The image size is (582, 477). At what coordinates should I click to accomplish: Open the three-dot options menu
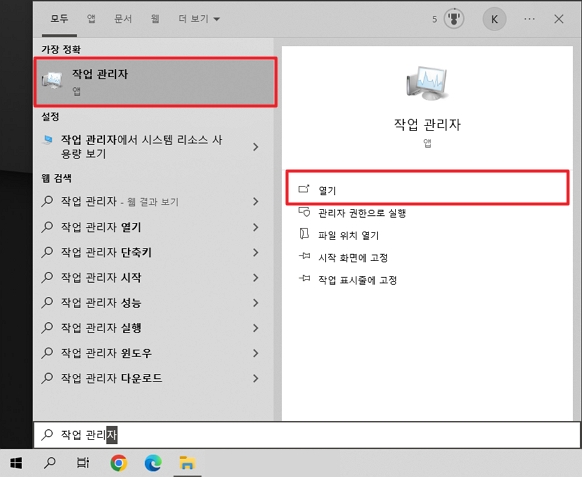point(529,19)
